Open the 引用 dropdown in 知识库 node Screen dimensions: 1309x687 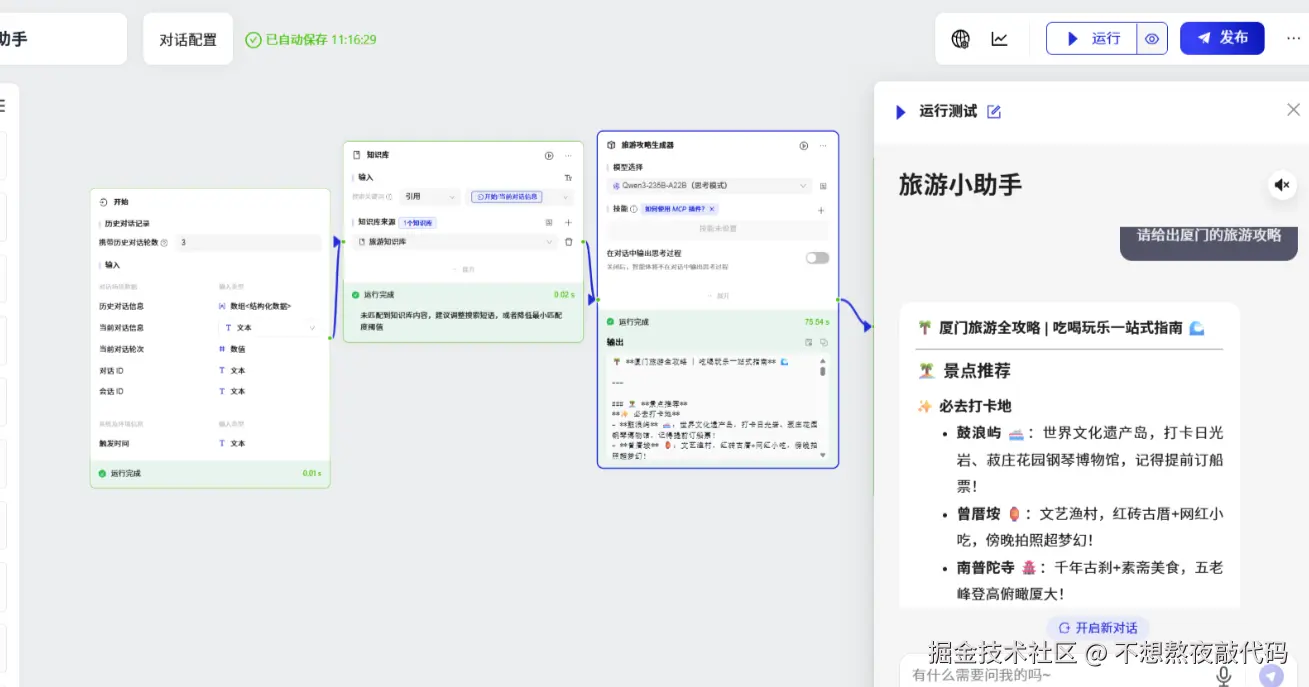point(429,197)
